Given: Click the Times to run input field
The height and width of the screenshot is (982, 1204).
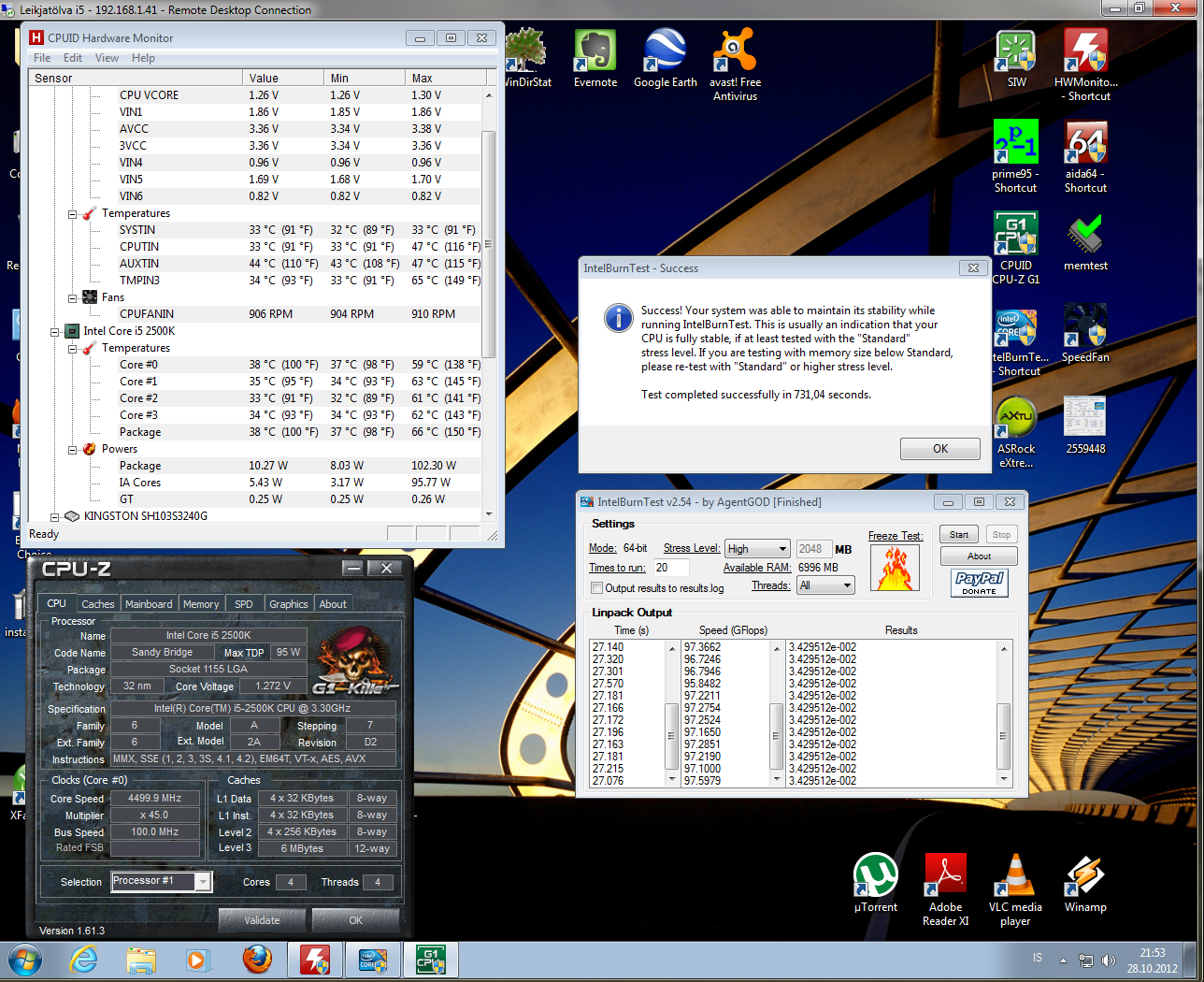Looking at the screenshot, I should (670, 568).
